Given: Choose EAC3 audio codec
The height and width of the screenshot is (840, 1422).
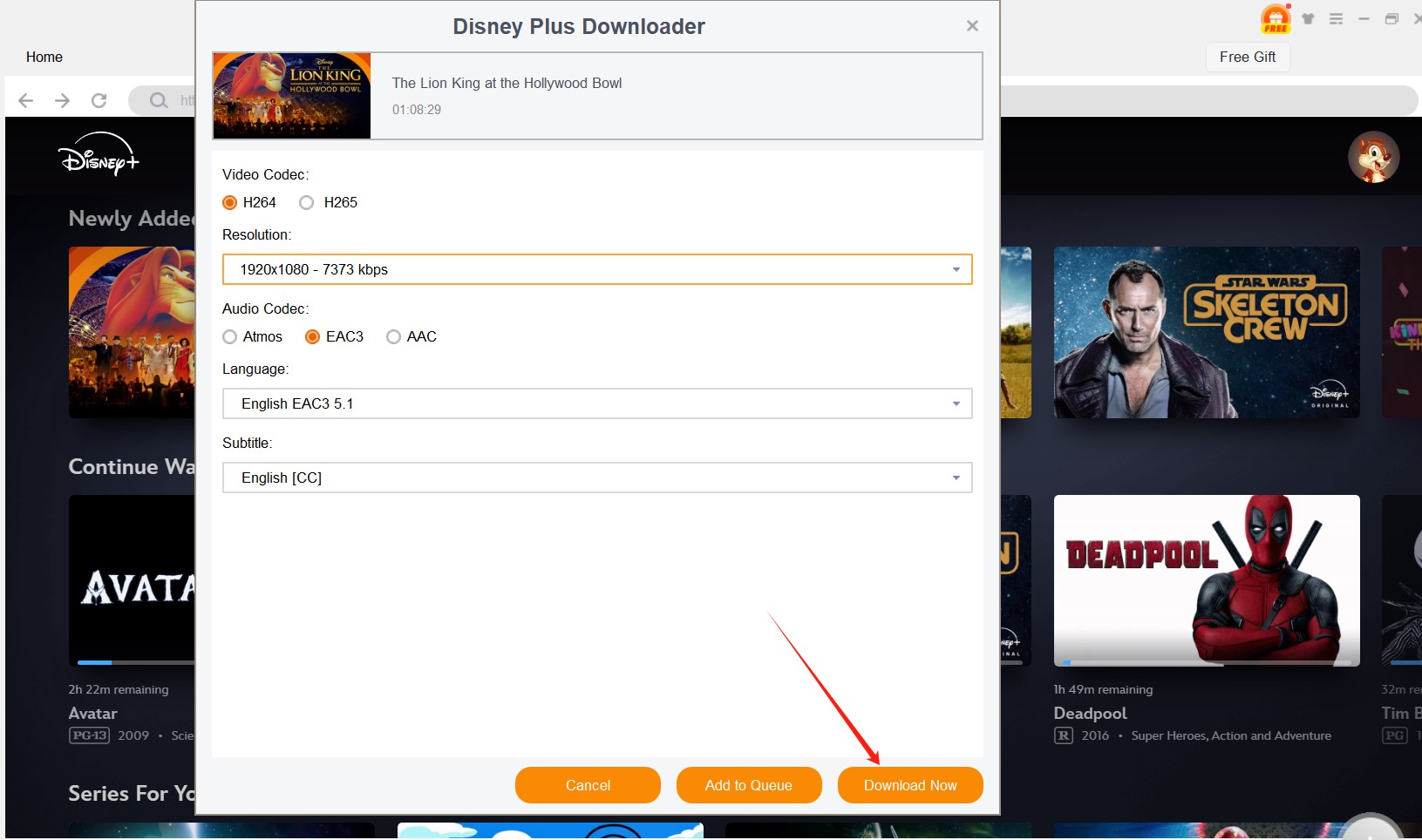Looking at the screenshot, I should pos(312,336).
